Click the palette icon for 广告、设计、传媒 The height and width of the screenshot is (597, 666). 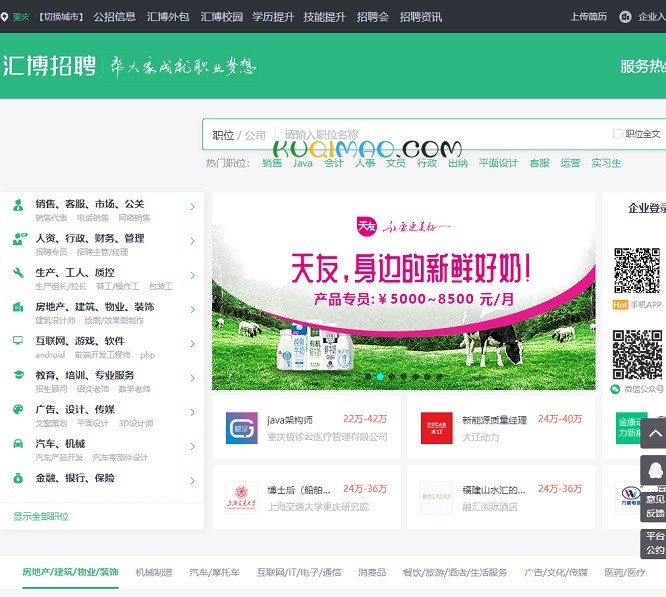point(18,409)
